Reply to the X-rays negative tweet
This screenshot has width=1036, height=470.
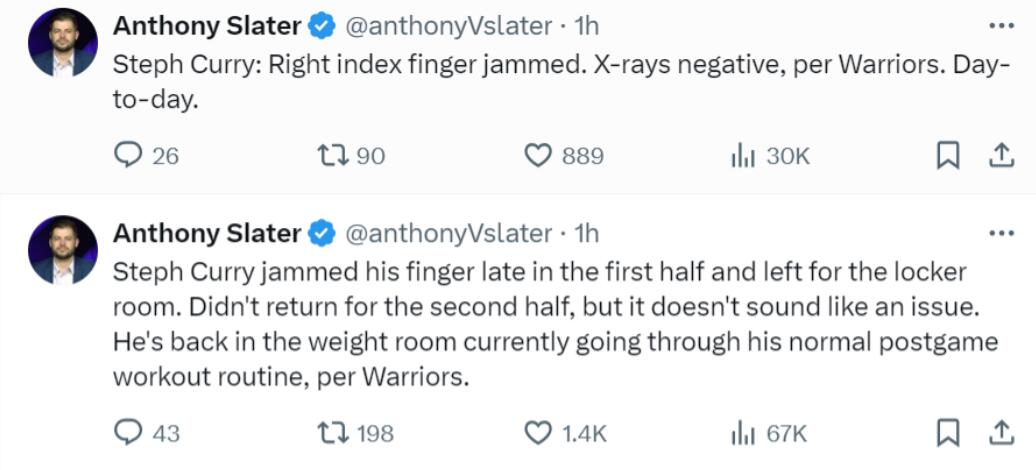click(129, 156)
